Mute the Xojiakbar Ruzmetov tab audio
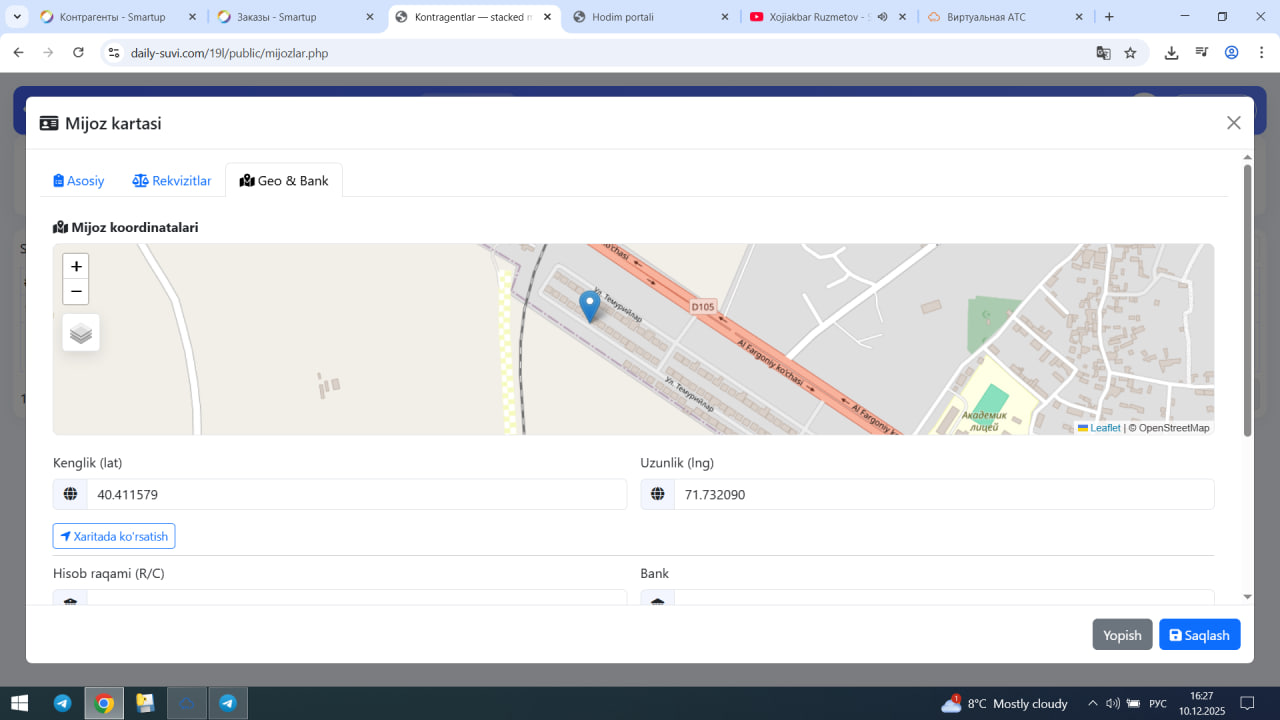 coord(882,17)
